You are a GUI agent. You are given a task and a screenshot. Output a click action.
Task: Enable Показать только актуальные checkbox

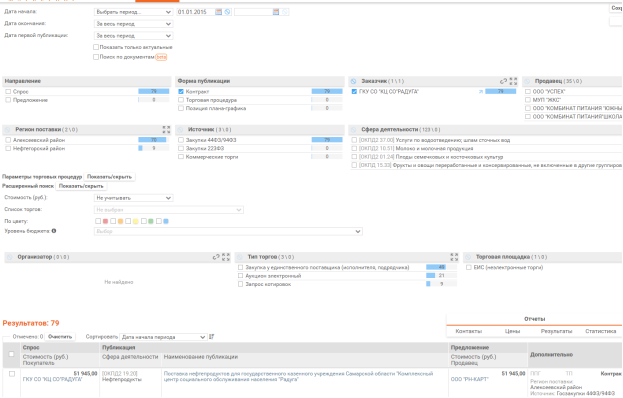tap(96, 47)
